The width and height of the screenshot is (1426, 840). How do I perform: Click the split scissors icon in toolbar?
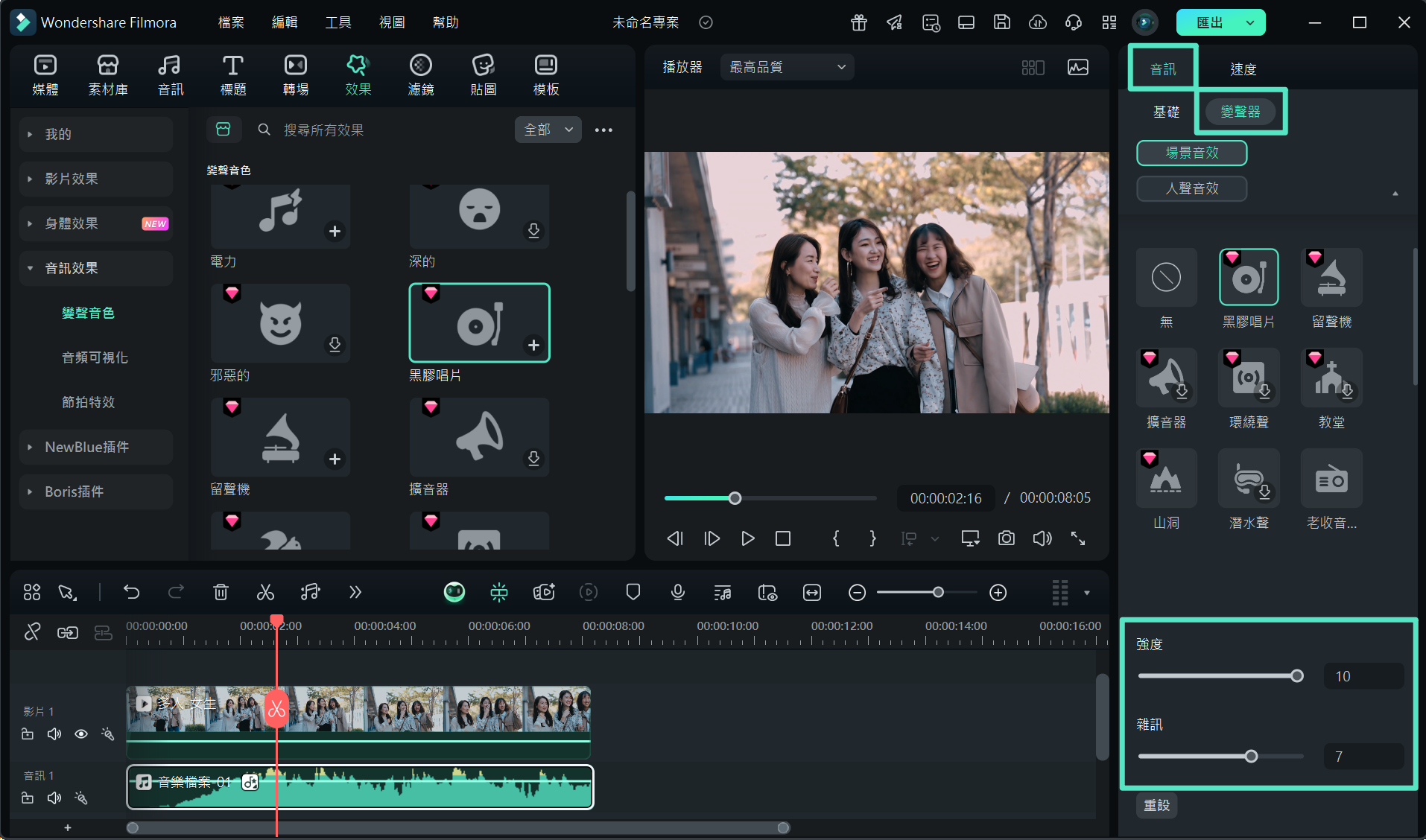point(265,592)
